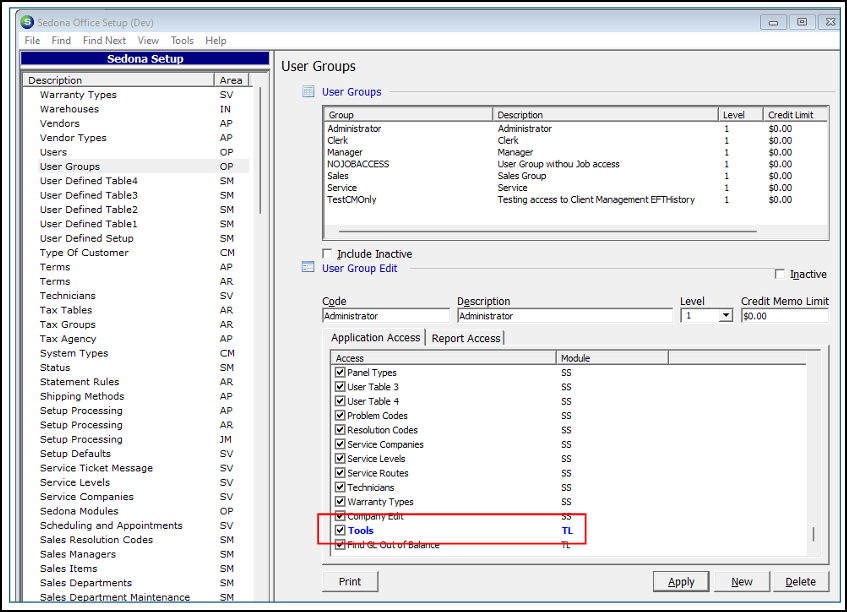Click the Module column header
Screen dimensions: 847x612
point(612,358)
